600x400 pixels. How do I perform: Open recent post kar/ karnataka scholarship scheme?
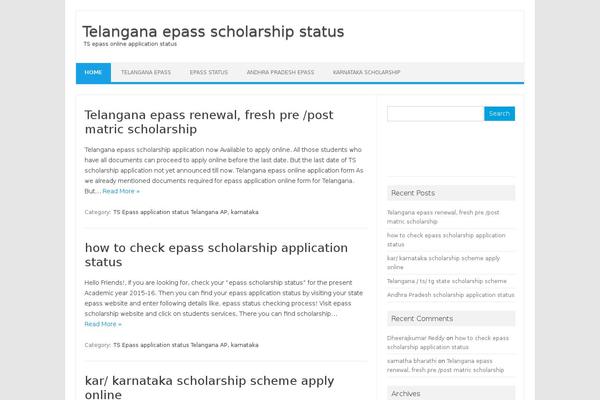pos(443,263)
